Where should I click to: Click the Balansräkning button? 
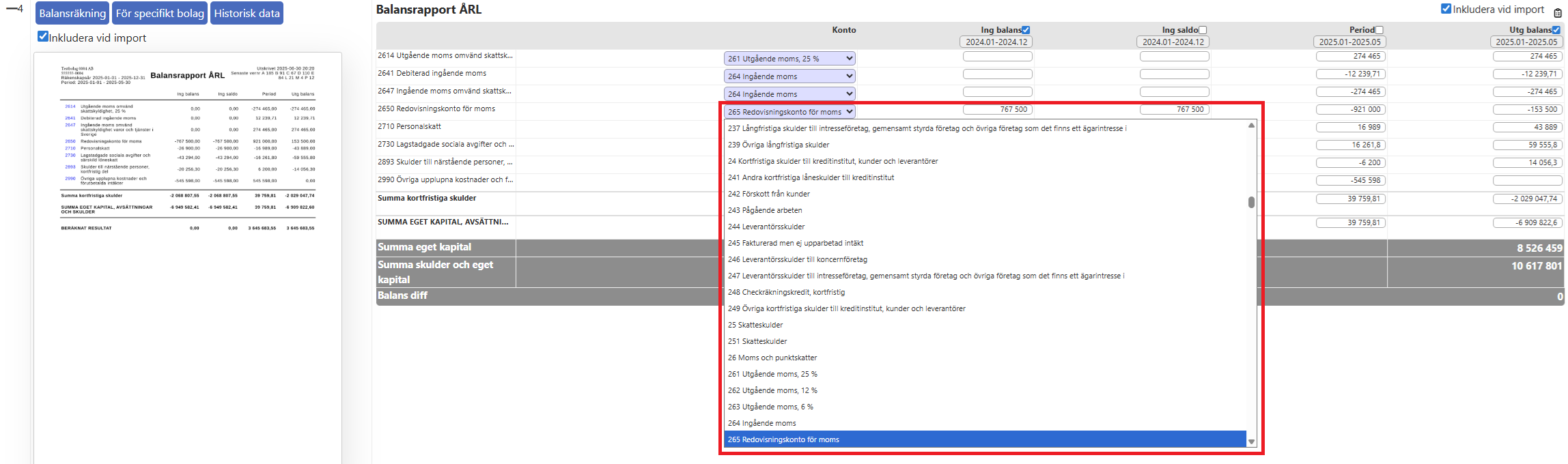[x=72, y=14]
